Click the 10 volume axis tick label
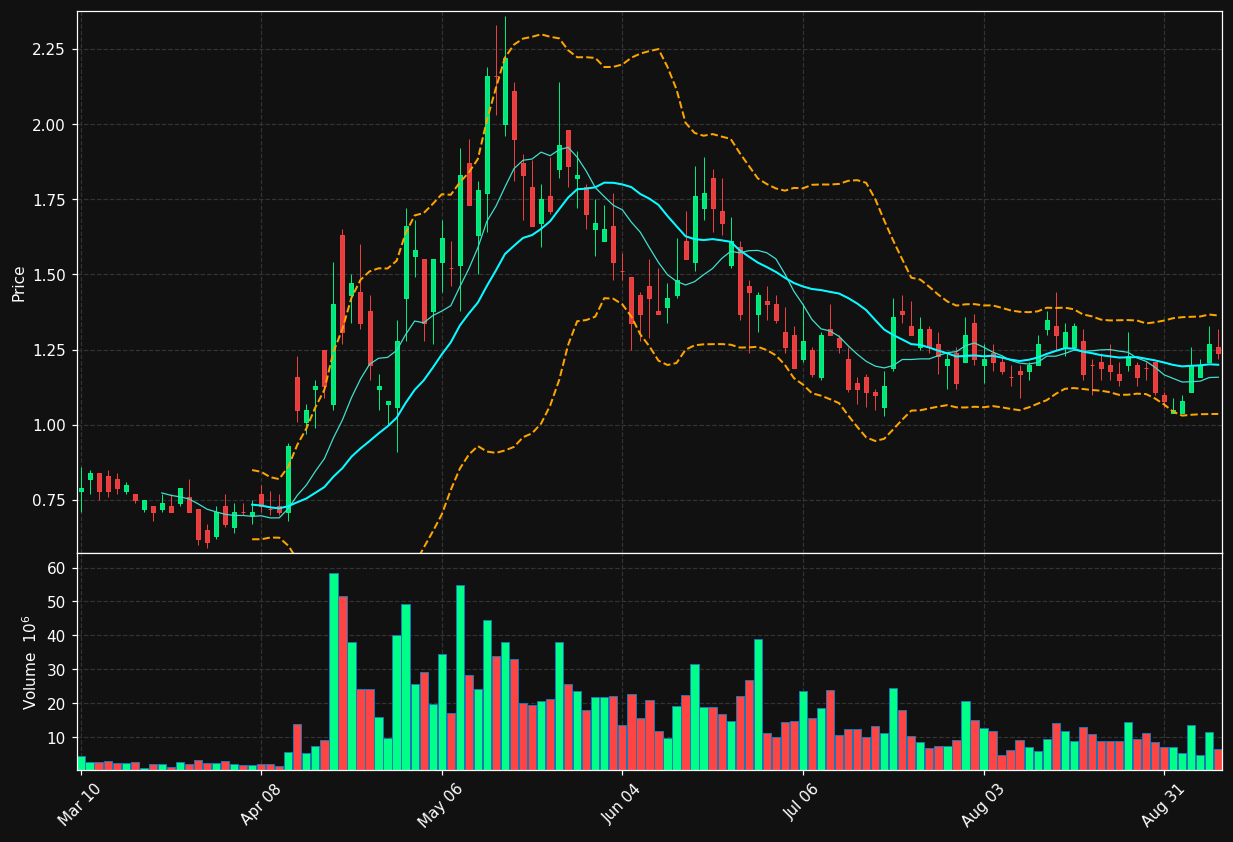This screenshot has height=842, width=1233. pyautogui.click(x=56, y=738)
